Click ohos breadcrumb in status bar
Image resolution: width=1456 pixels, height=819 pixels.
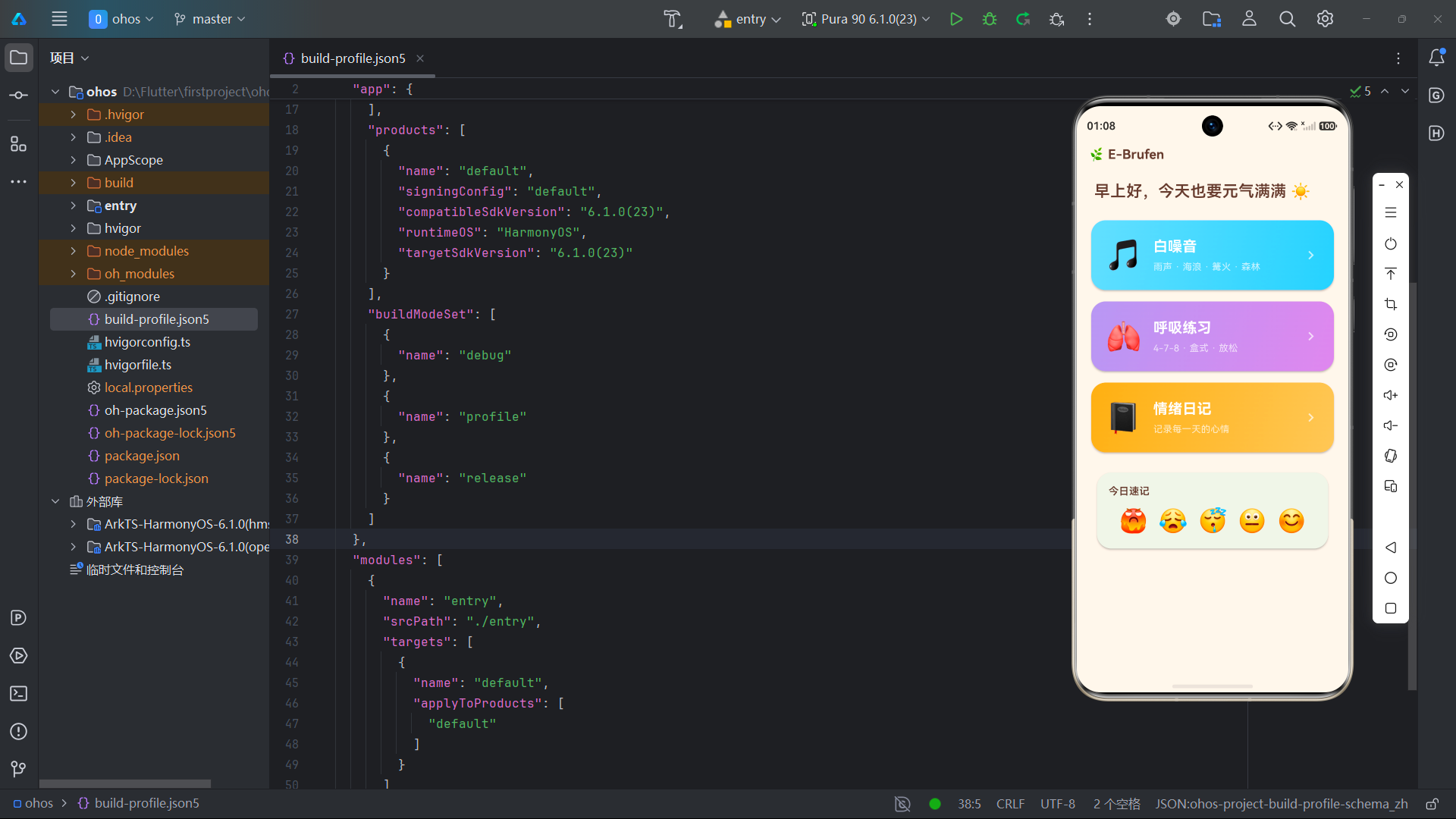click(x=33, y=803)
